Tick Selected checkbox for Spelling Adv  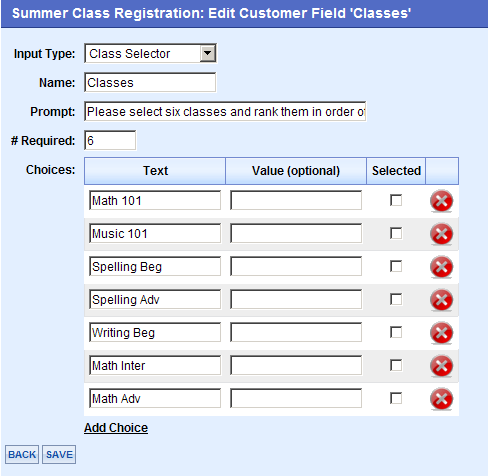pyautogui.click(x=396, y=299)
